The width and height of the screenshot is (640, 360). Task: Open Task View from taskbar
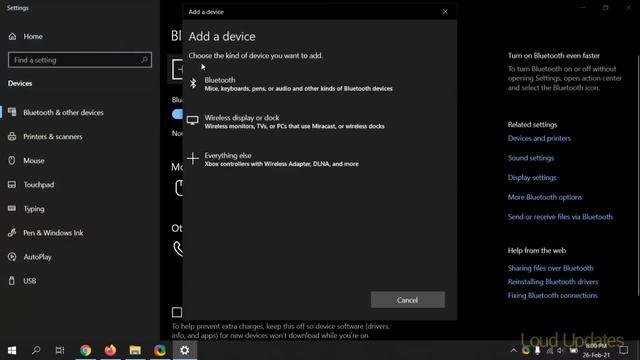tap(60, 350)
